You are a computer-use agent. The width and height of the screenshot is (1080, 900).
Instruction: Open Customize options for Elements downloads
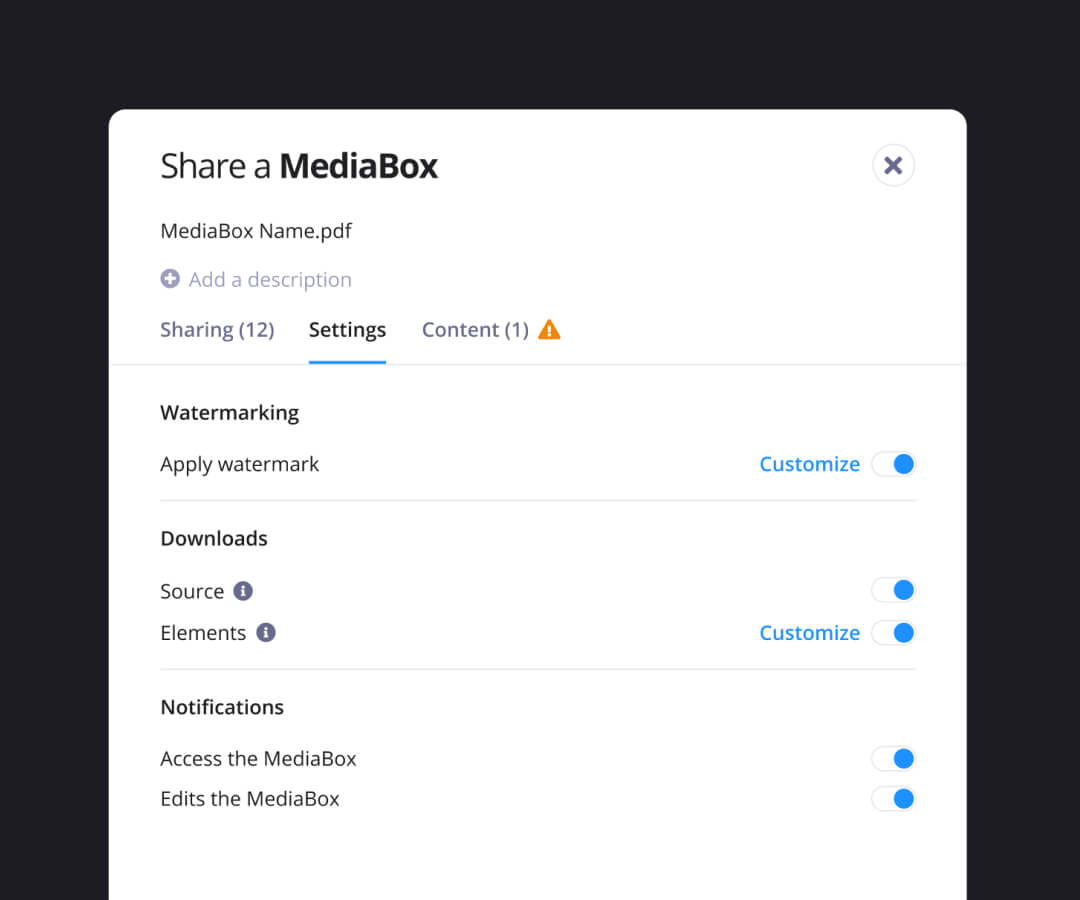pos(810,632)
